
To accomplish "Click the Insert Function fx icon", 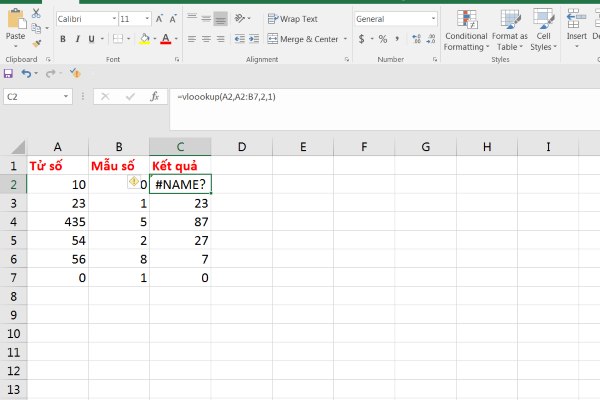I will (154, 97).
